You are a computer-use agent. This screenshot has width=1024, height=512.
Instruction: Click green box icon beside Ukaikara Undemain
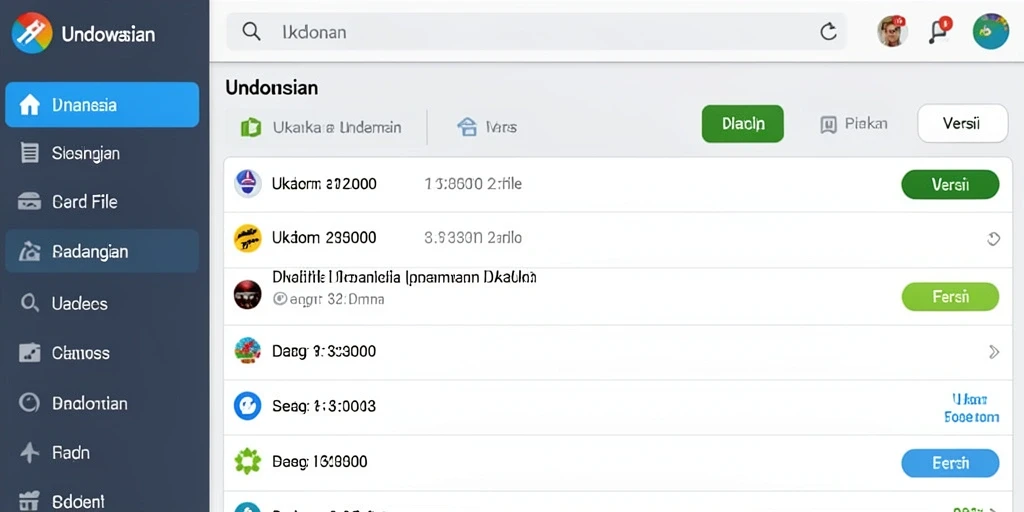[x=251, y=127]
